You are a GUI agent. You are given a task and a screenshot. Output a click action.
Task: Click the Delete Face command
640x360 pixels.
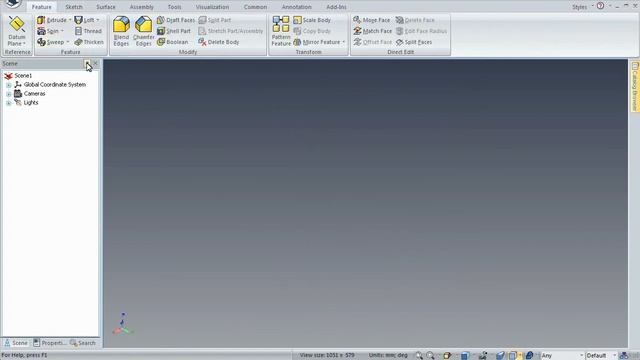coord(415,20)
